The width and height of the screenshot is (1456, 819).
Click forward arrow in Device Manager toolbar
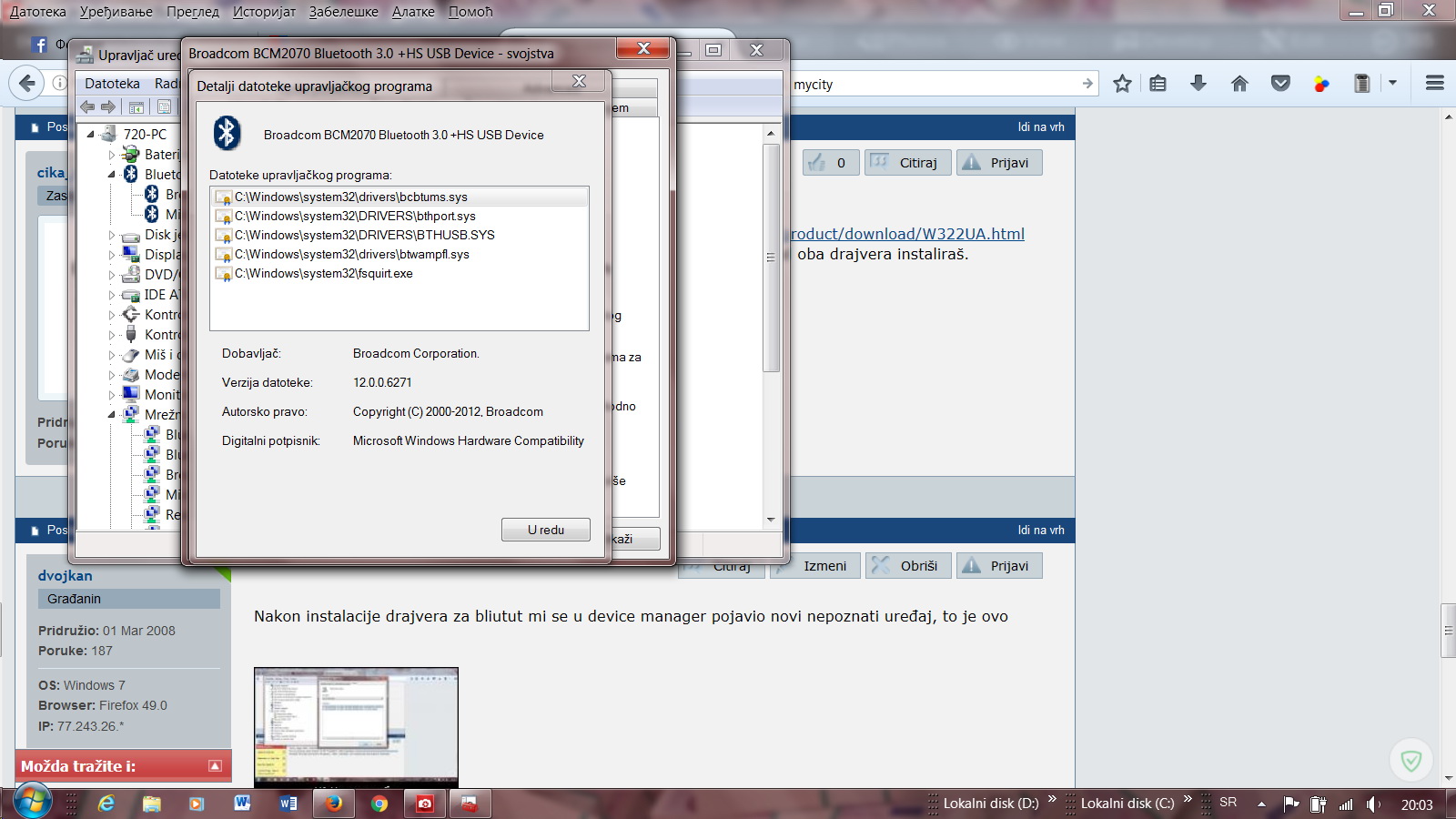click(x=108, y=107)
